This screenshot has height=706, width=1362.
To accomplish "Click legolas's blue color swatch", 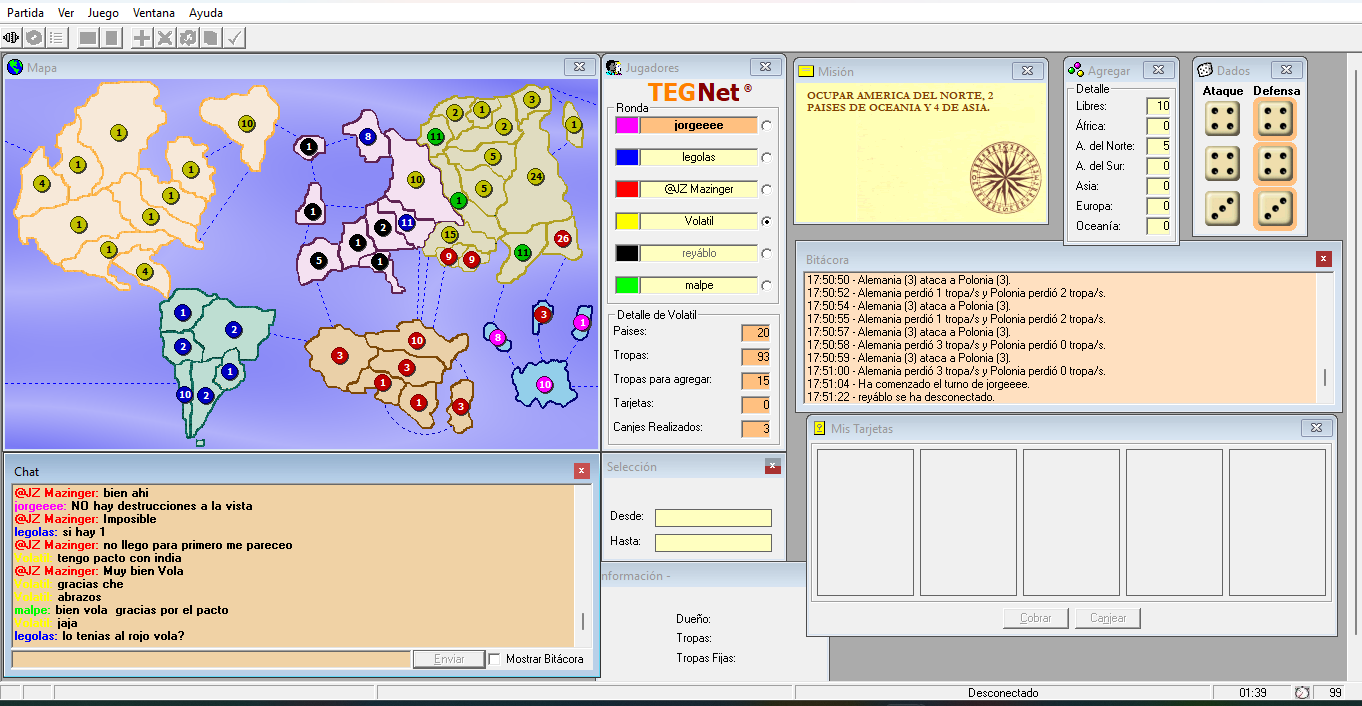I will click(x=627, y=157).
